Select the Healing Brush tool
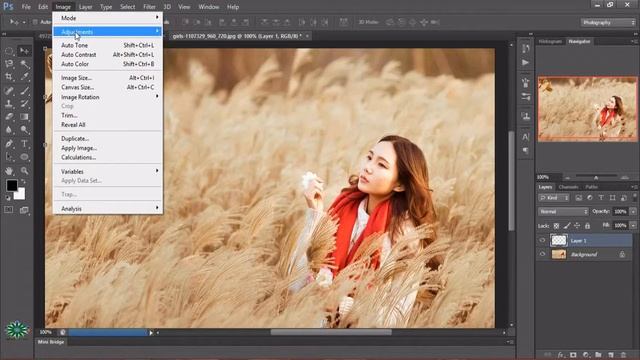The width and height of the screenshot is (640, 360). point(9,90)
